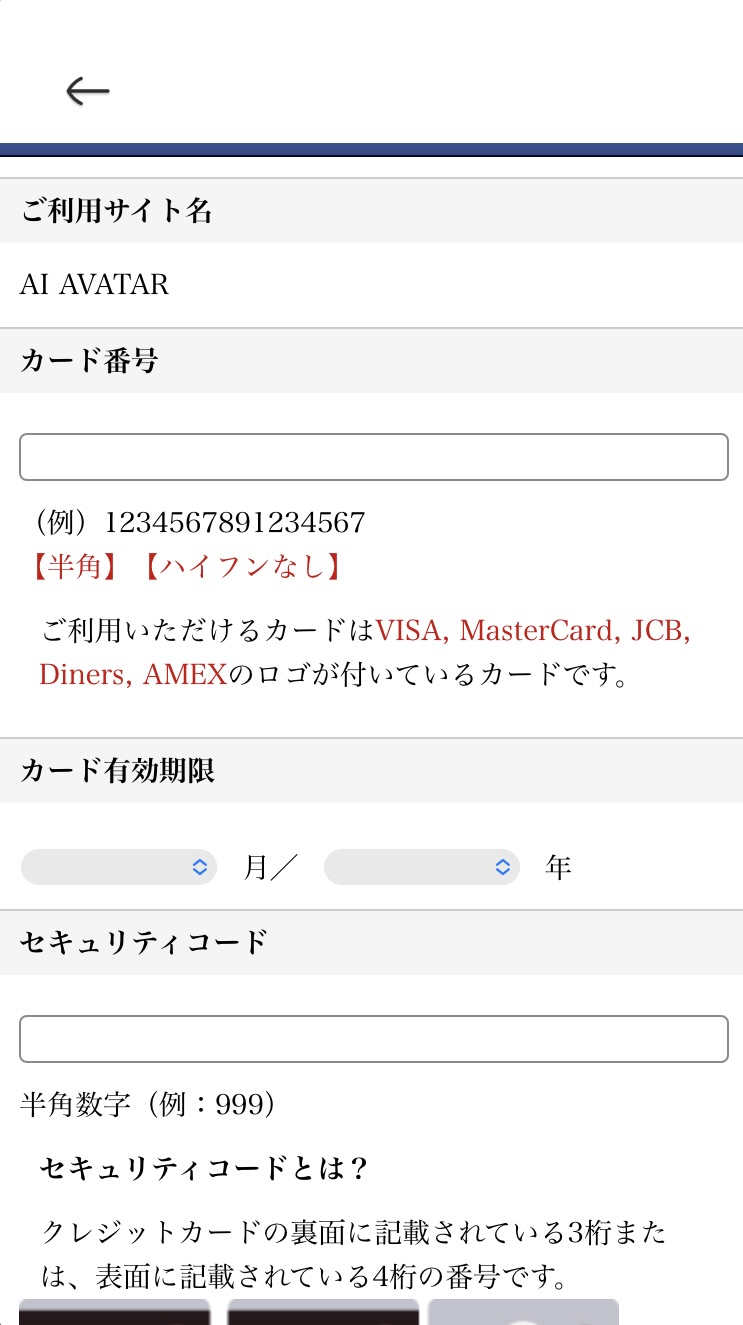This screenshot has width=743, height=1325.
Task: Tap the first dark card example image
Action: tap(115, 1311)
